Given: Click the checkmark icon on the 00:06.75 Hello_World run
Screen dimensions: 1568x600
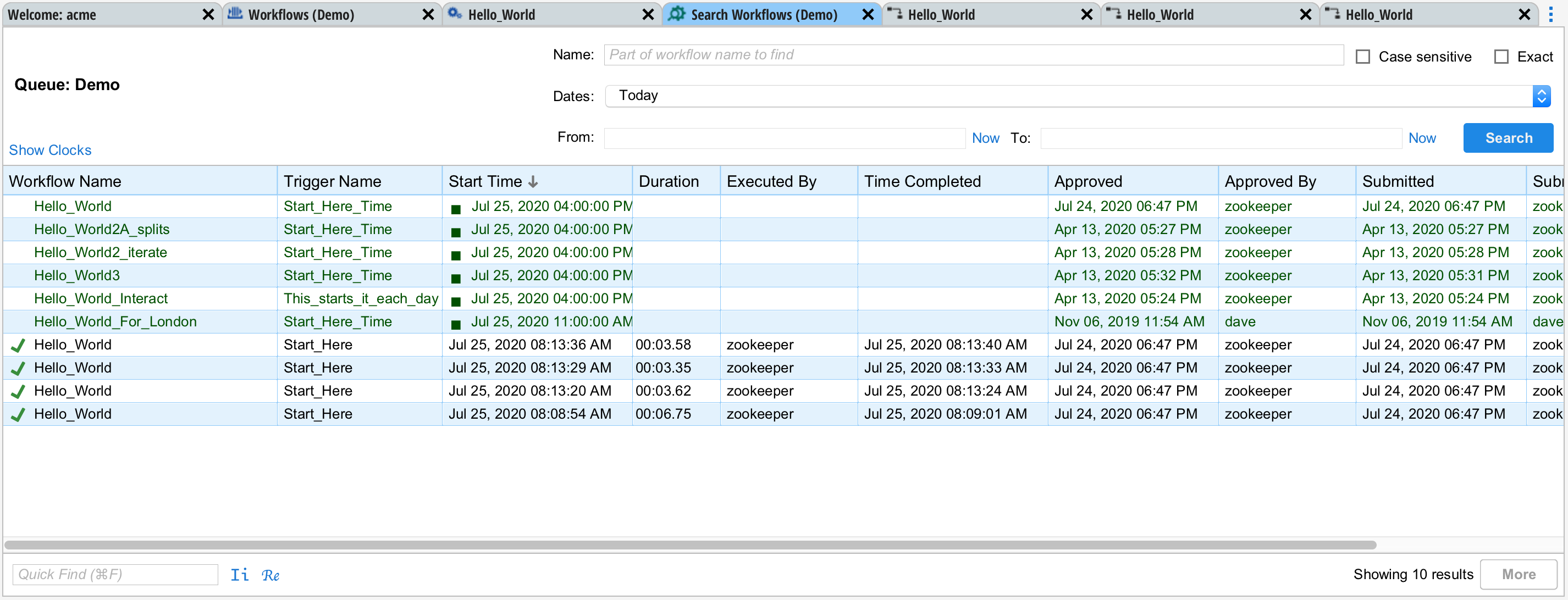Looking at the screenshot, I should tap(17, 414).
